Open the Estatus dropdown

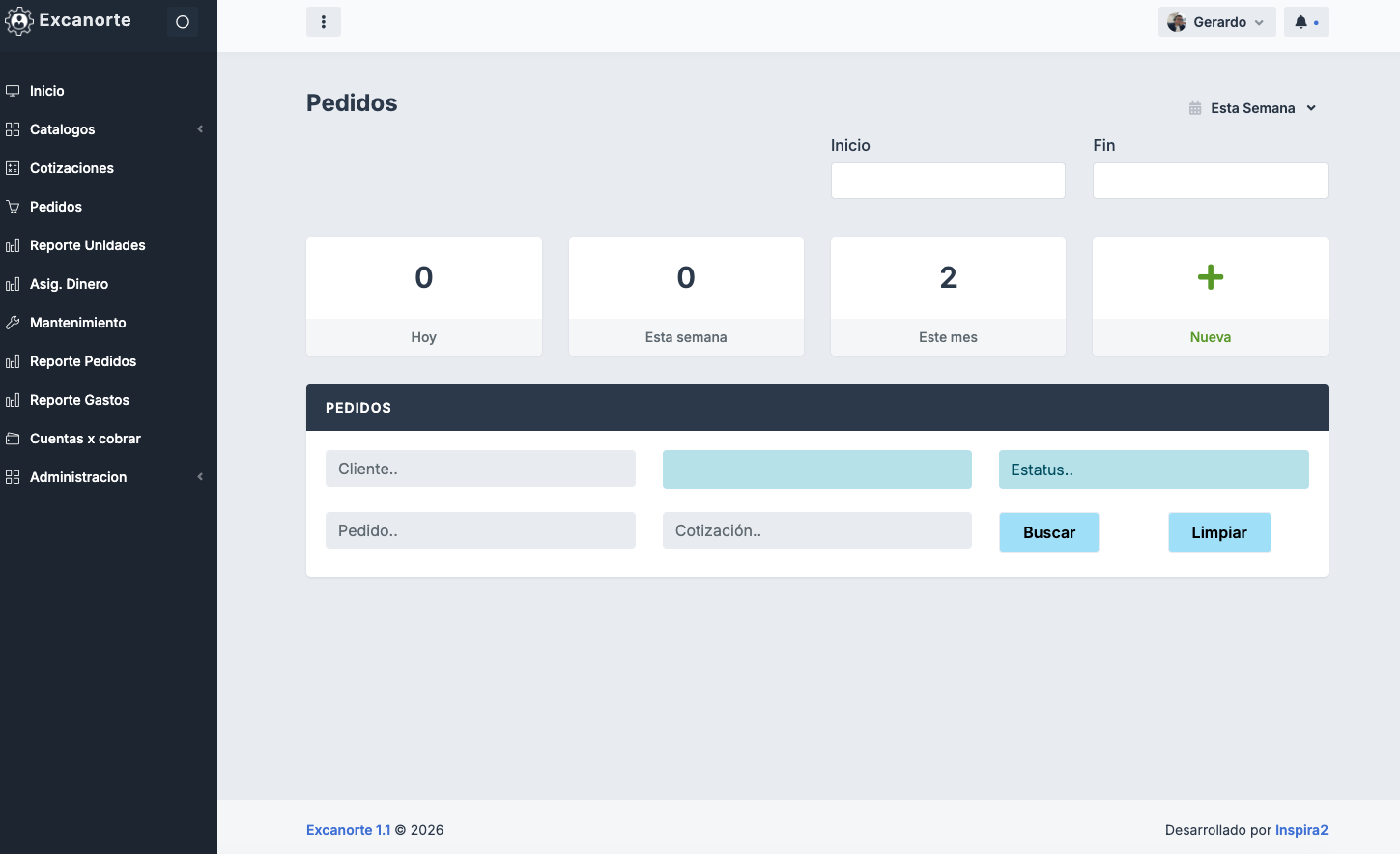tap(1154, 470)
